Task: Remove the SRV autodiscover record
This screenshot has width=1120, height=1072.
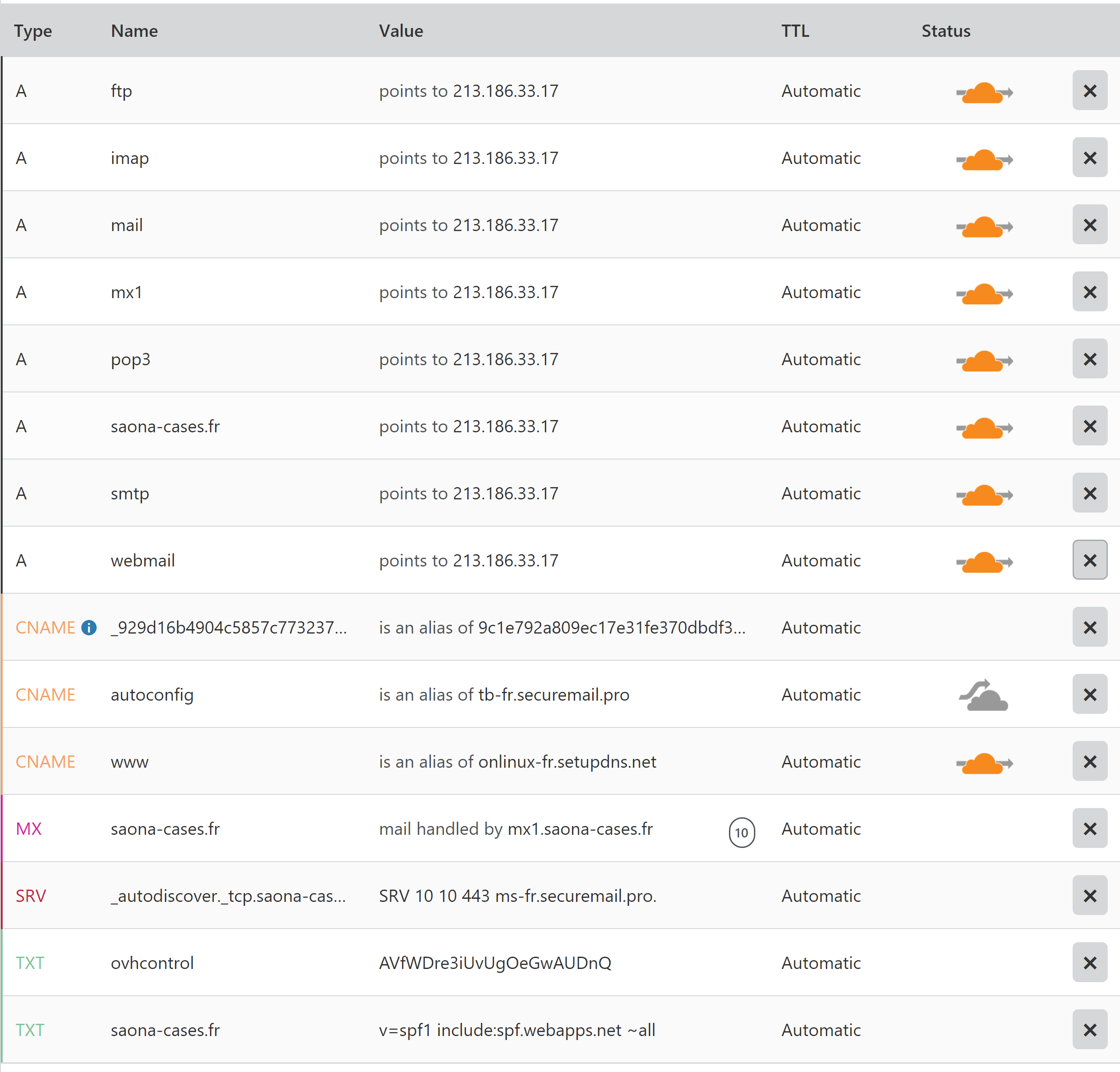Action: 1089,895
